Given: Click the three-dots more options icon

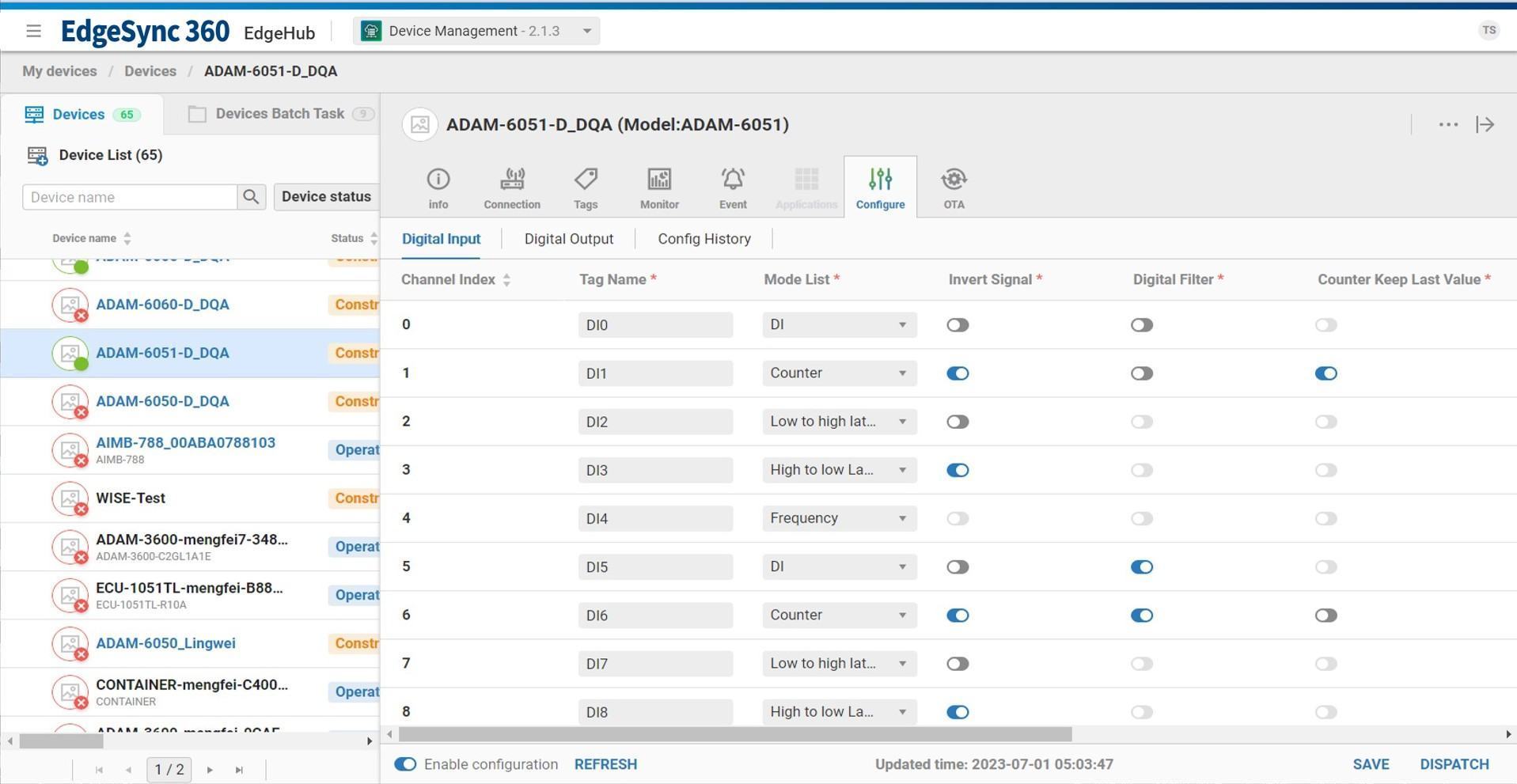Looking at the screenshot, I should [1447, 124].
